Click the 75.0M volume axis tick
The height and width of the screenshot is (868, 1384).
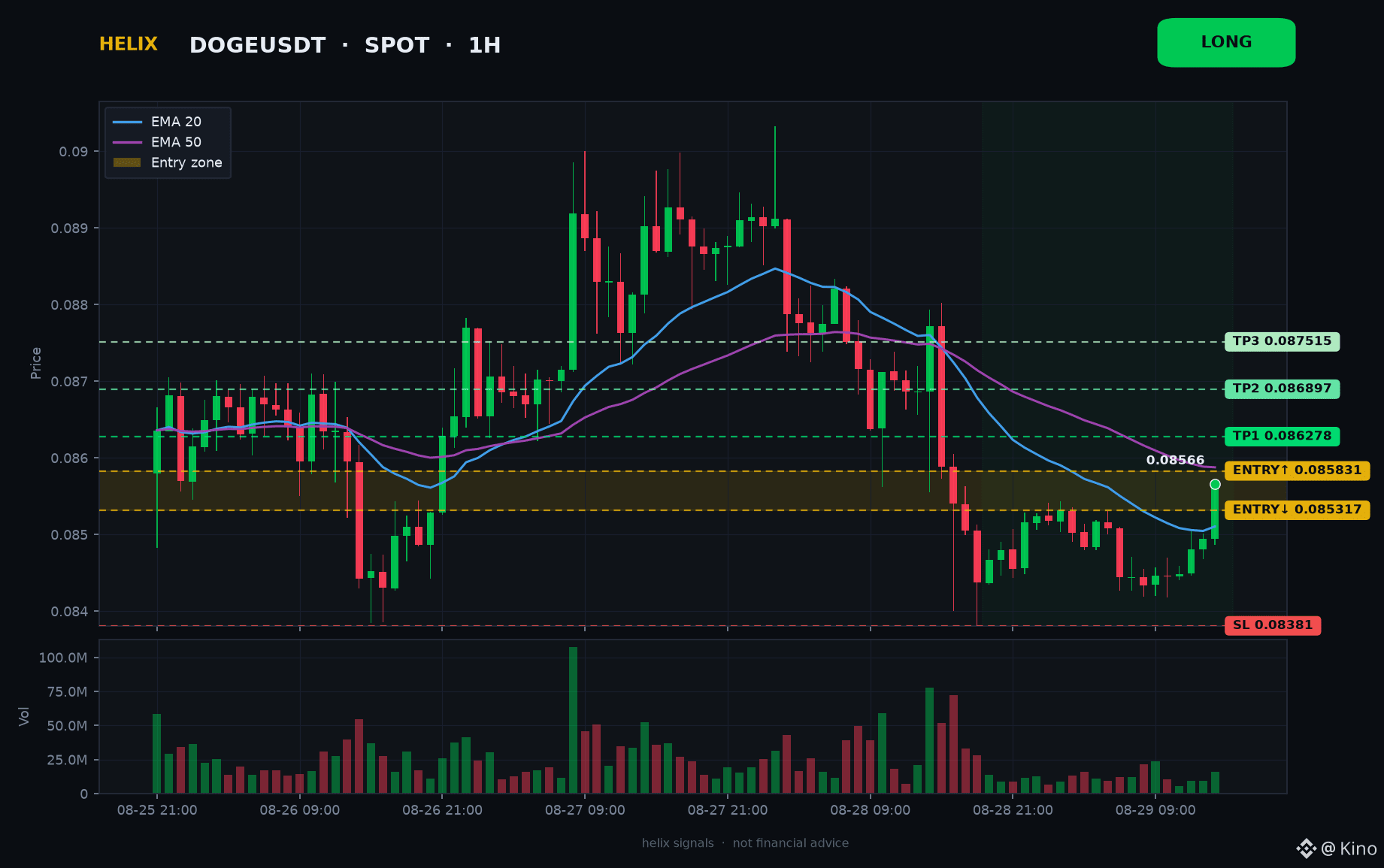(68, 691)
